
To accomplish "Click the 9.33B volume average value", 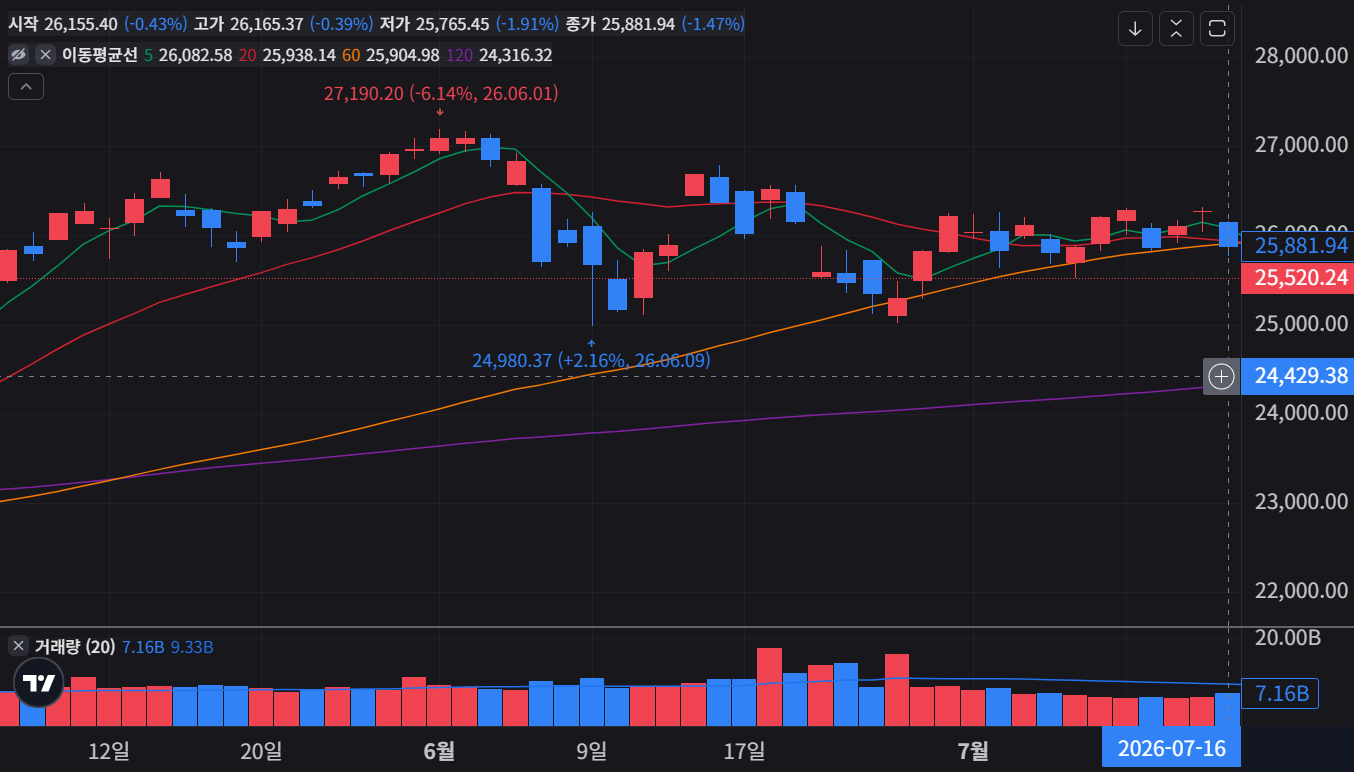I will click(192, 647).
